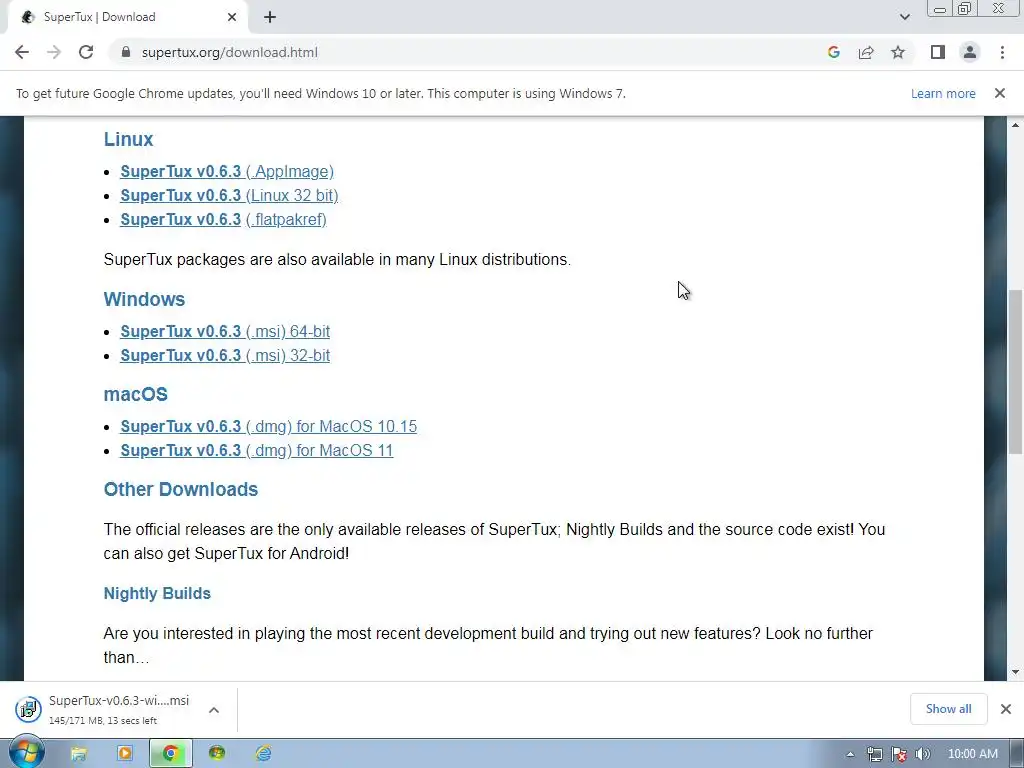The width and height of the screenshot is (1024, 768).
Task: Share this page icon
Action: 866,52
